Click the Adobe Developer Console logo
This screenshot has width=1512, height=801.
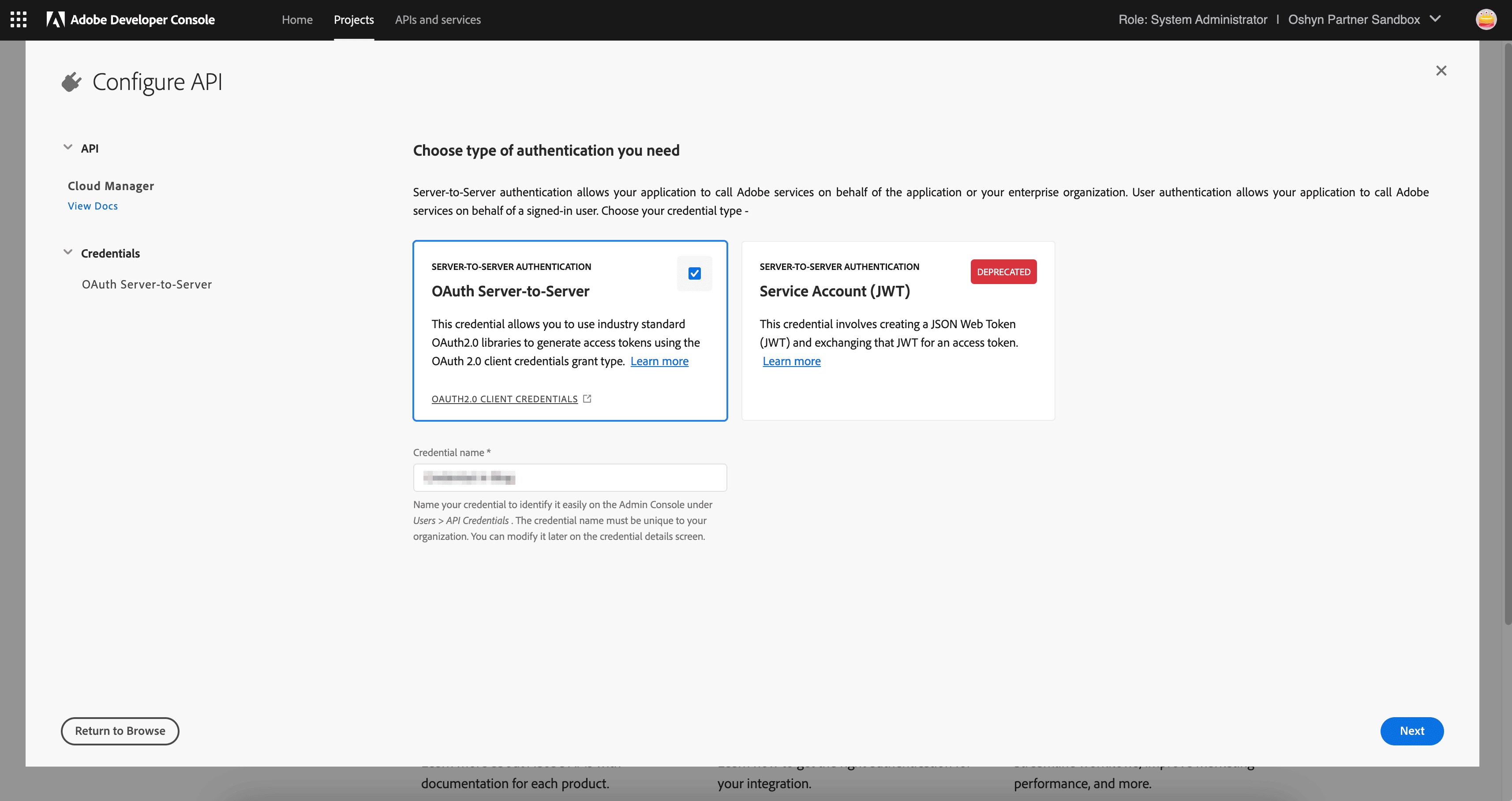[x=131, y=19]
